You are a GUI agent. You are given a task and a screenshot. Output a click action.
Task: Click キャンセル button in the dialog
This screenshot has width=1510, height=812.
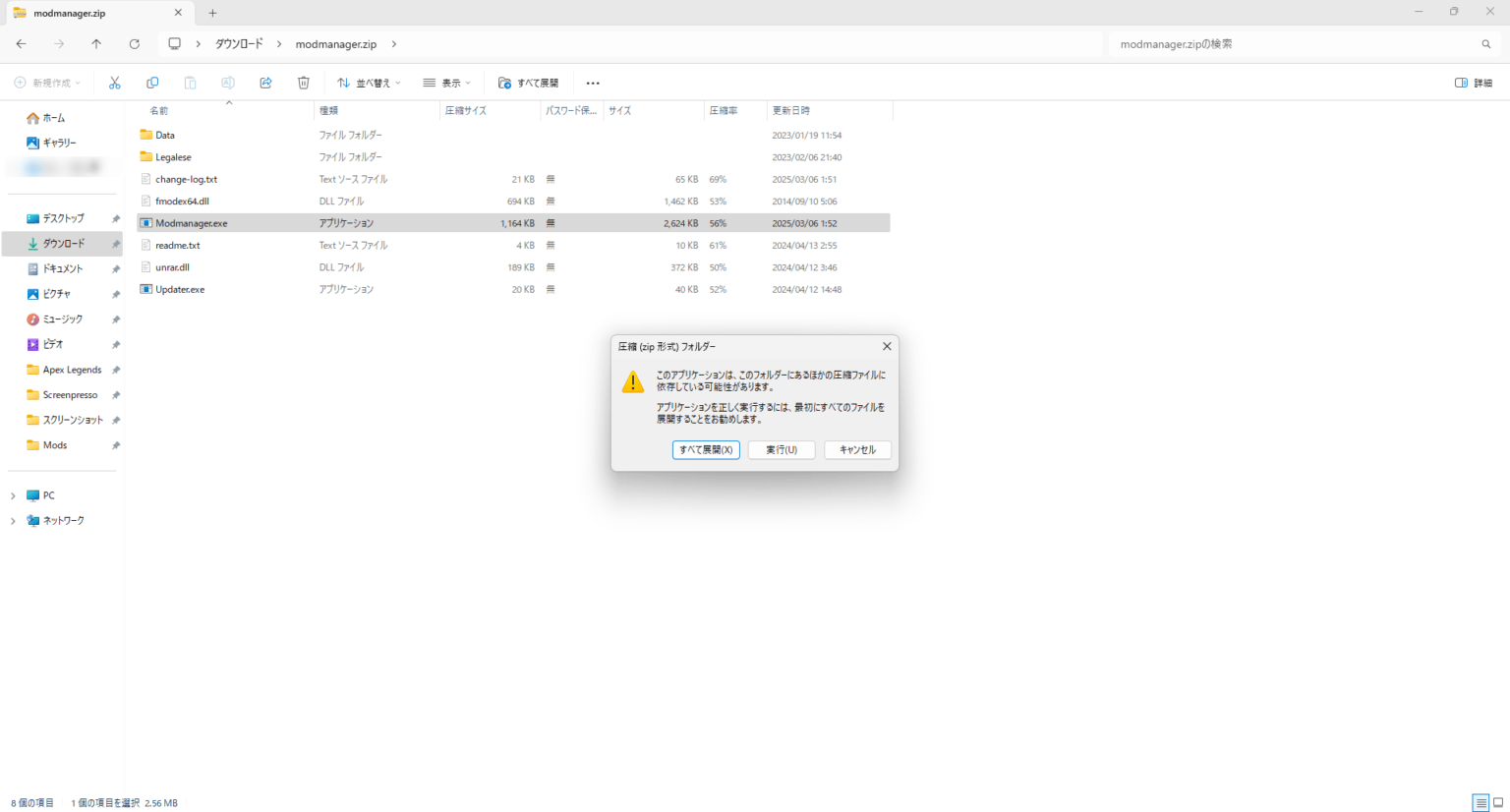coord(857,449)
